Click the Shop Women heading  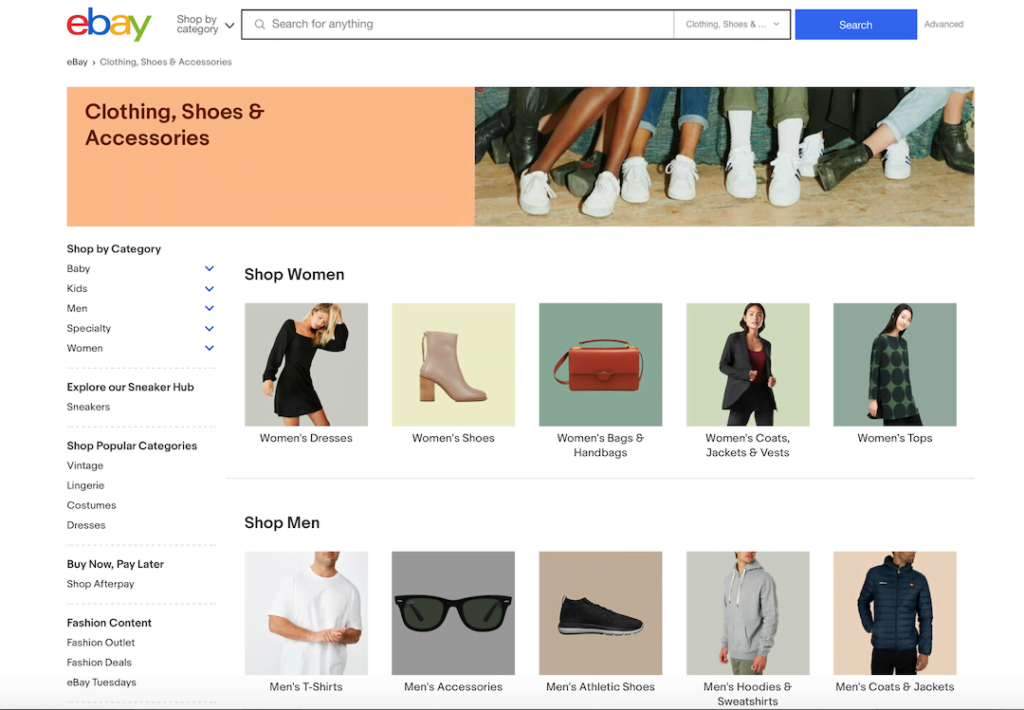tap(295, 274)
